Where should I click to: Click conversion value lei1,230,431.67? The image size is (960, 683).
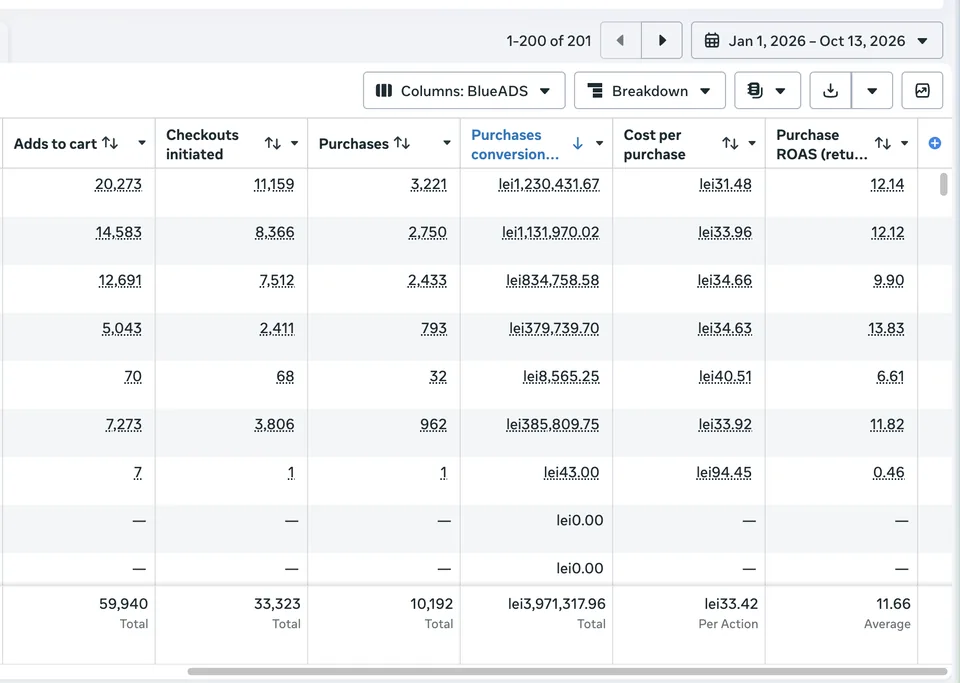pos(549,184)
